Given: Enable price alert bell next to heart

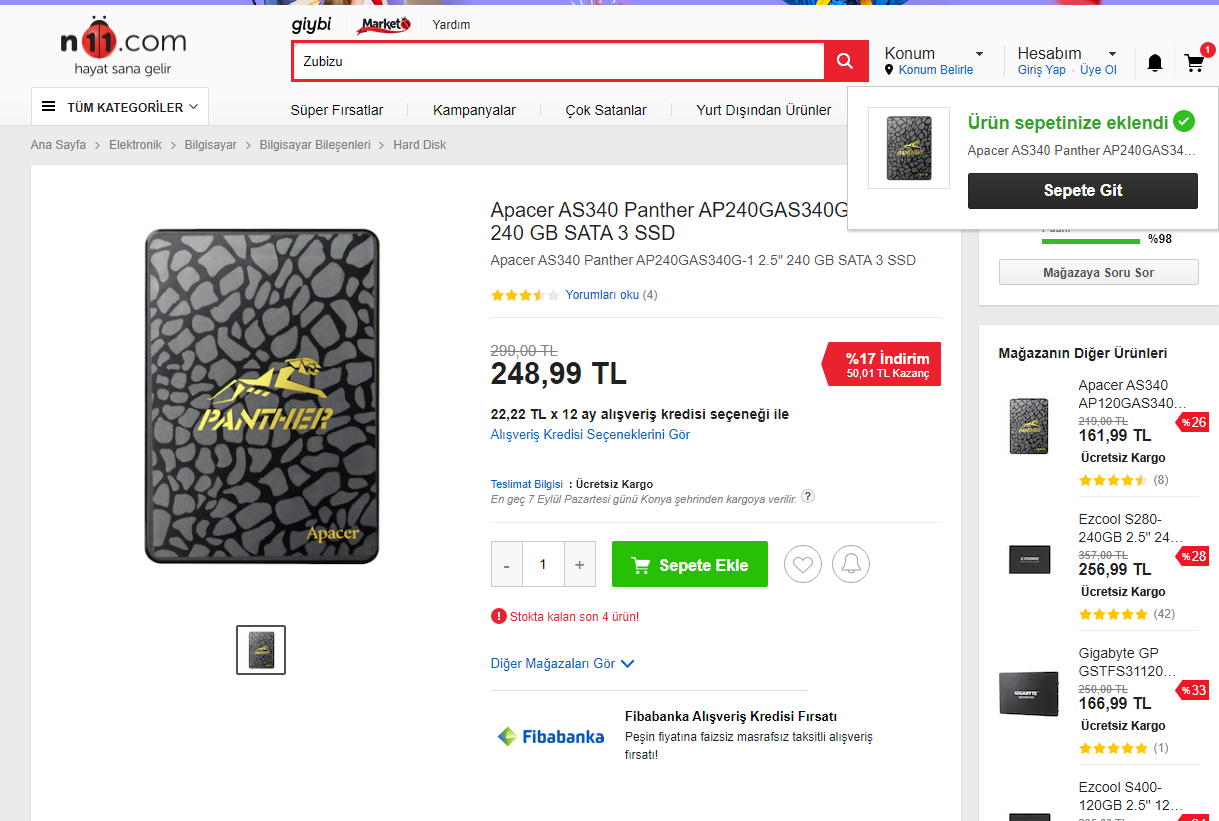Looking at the screenshot, I should tap(851, 564).
